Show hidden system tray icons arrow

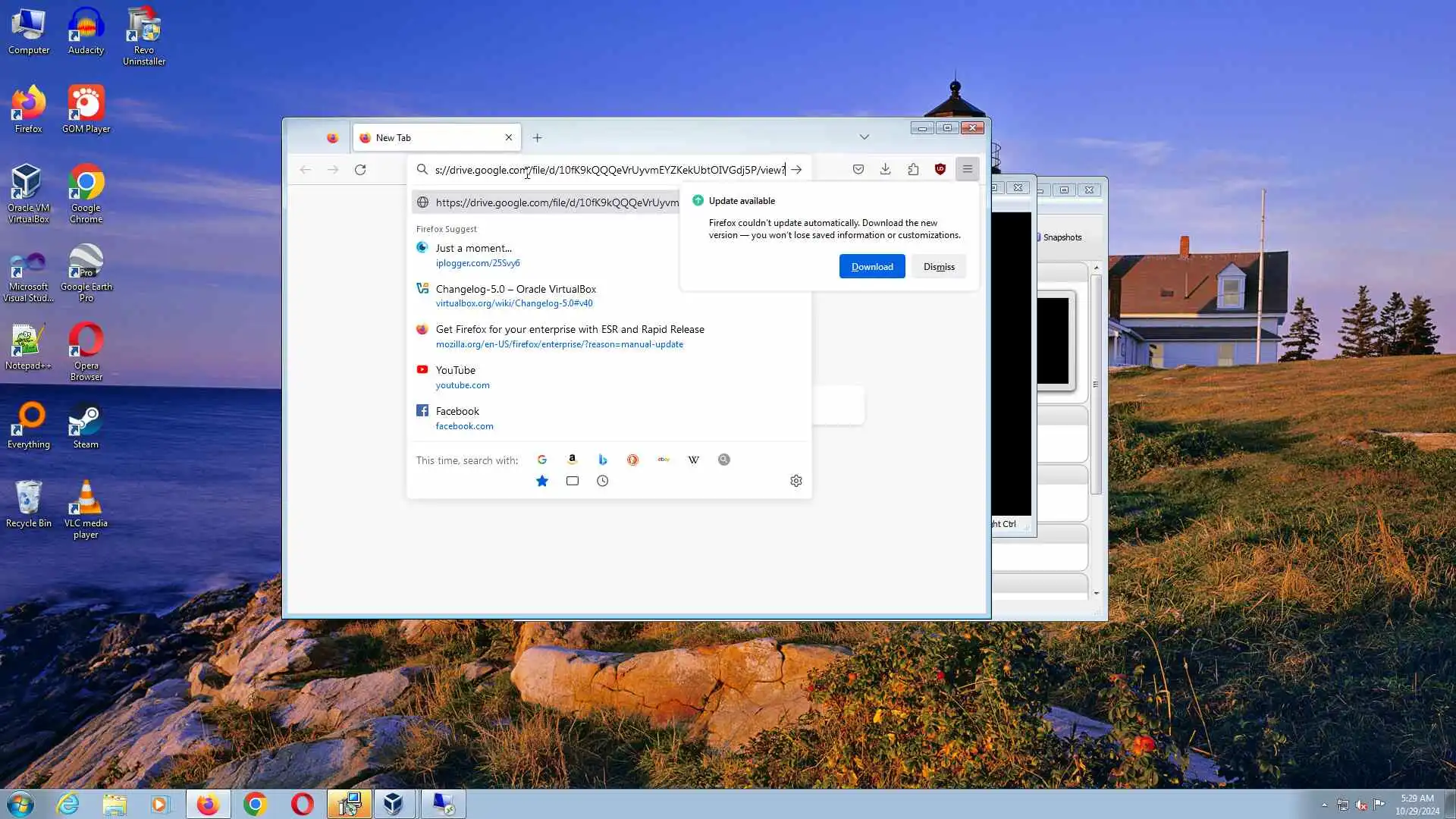coord(1324,805)
